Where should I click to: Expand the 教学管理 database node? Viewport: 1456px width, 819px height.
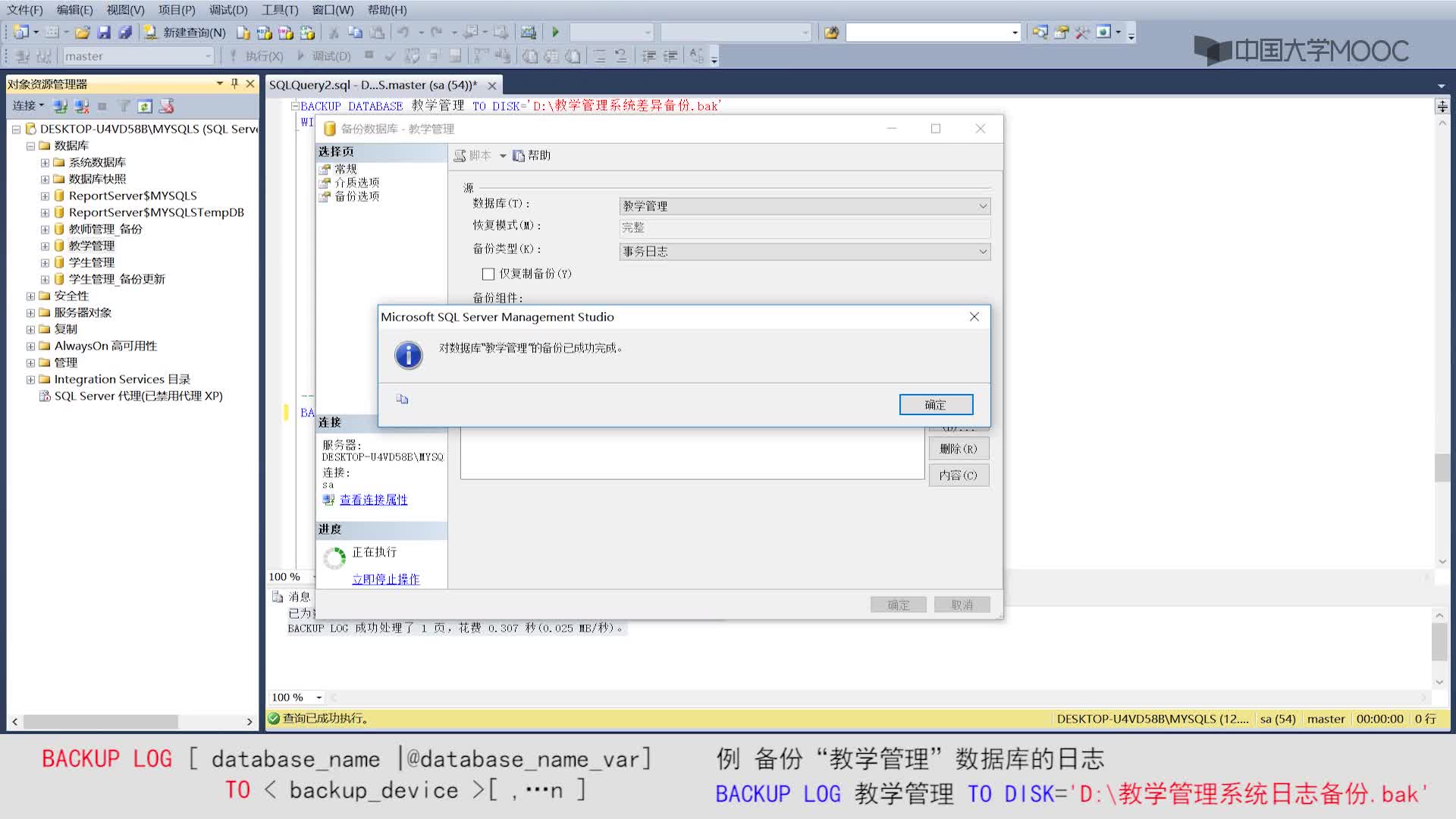pos(45,246)
